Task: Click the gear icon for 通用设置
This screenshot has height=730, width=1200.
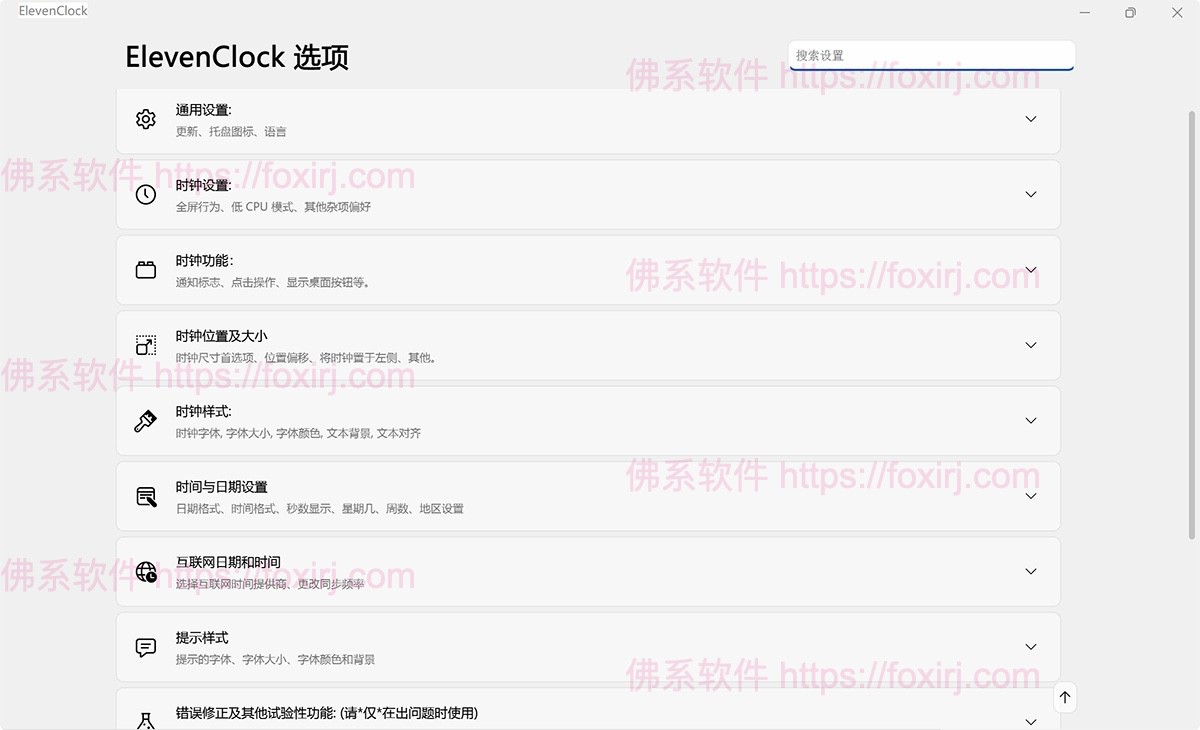Action: [x=146, y=119]
